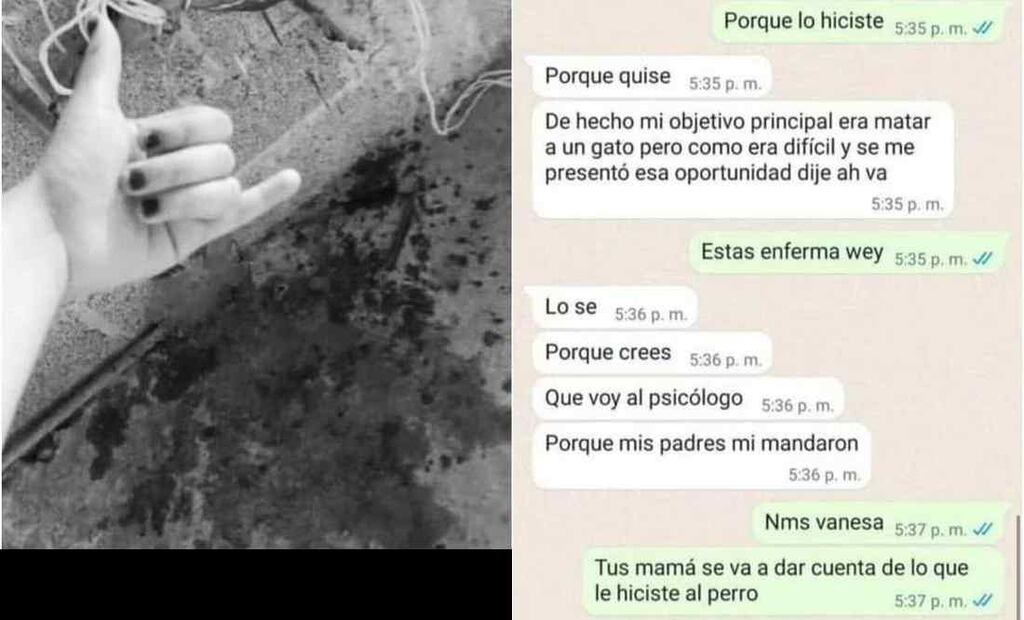Click the read ticks beside "Estas enferma wey"
1024x620 pixels.
[x=983, y=259]
